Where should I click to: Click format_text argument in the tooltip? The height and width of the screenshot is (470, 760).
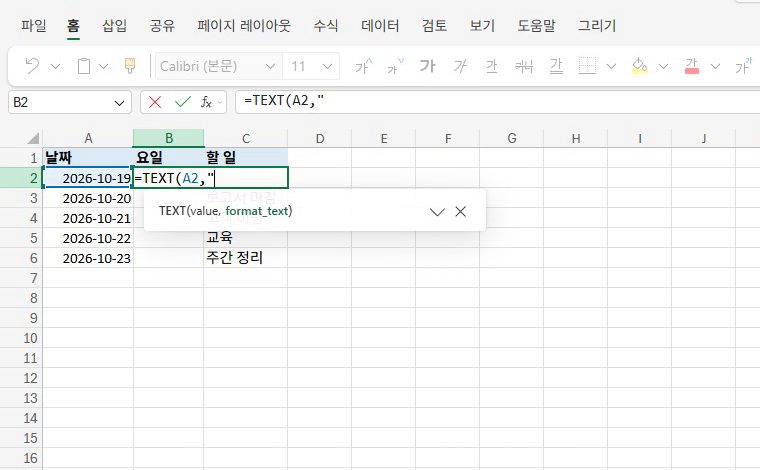257,211
